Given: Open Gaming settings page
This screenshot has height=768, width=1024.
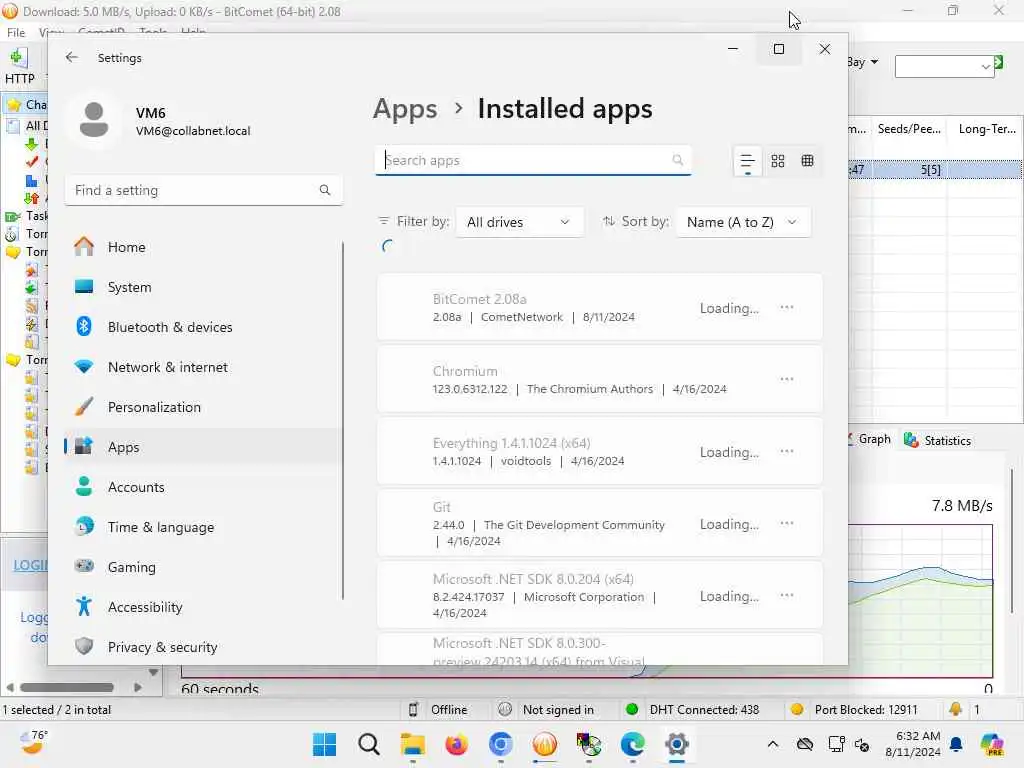Looking at the screenshot, I should [204, 567].
